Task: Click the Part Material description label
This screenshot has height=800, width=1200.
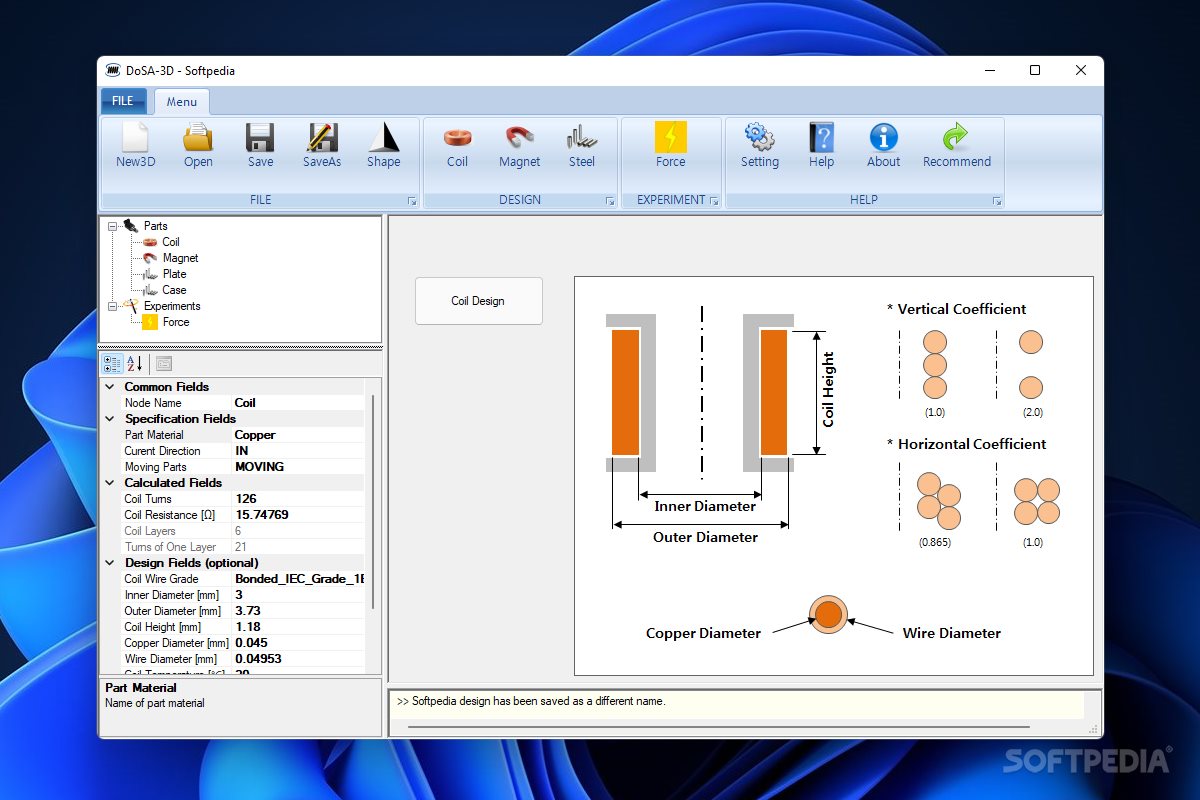Action: 141,688
